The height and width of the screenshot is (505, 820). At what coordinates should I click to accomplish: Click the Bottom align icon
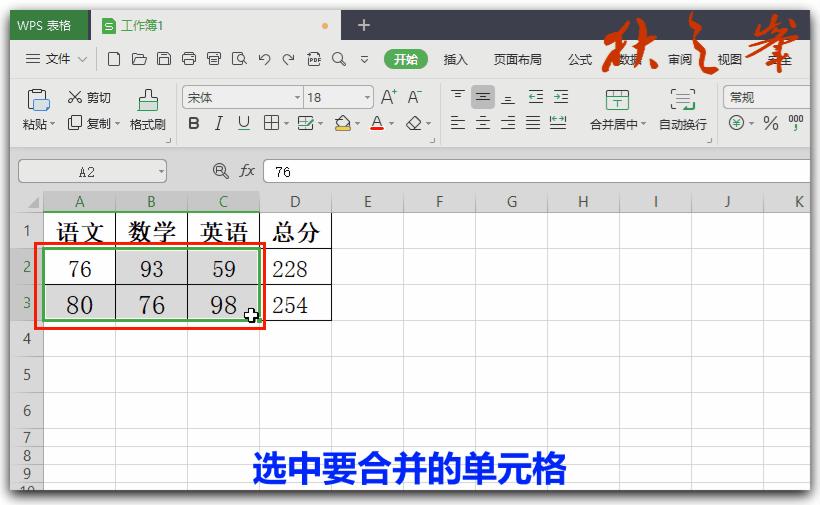point(508,97)
